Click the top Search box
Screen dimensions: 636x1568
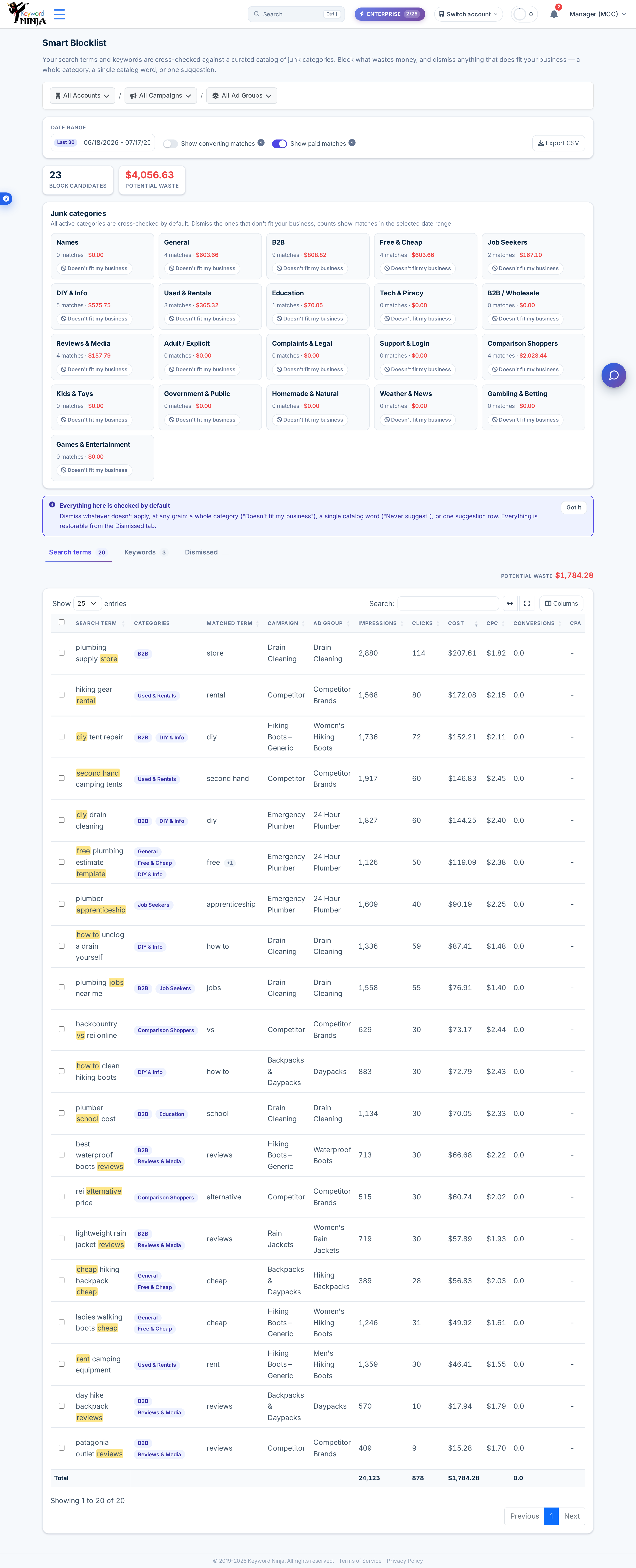pos(296,14)
